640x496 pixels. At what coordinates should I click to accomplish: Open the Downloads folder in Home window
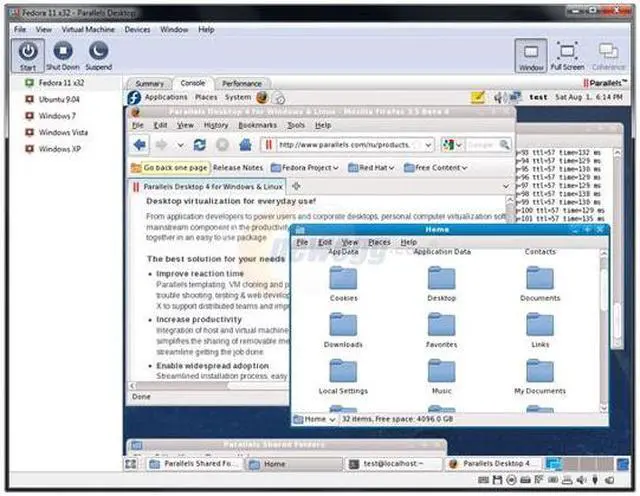click(343, 331)
